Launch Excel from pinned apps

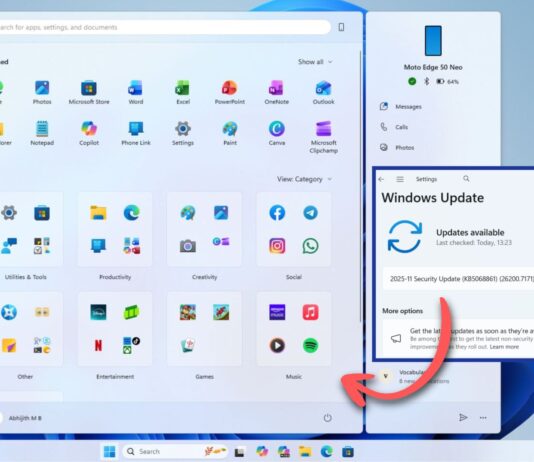pyautogui.click(x=183, y=92)
